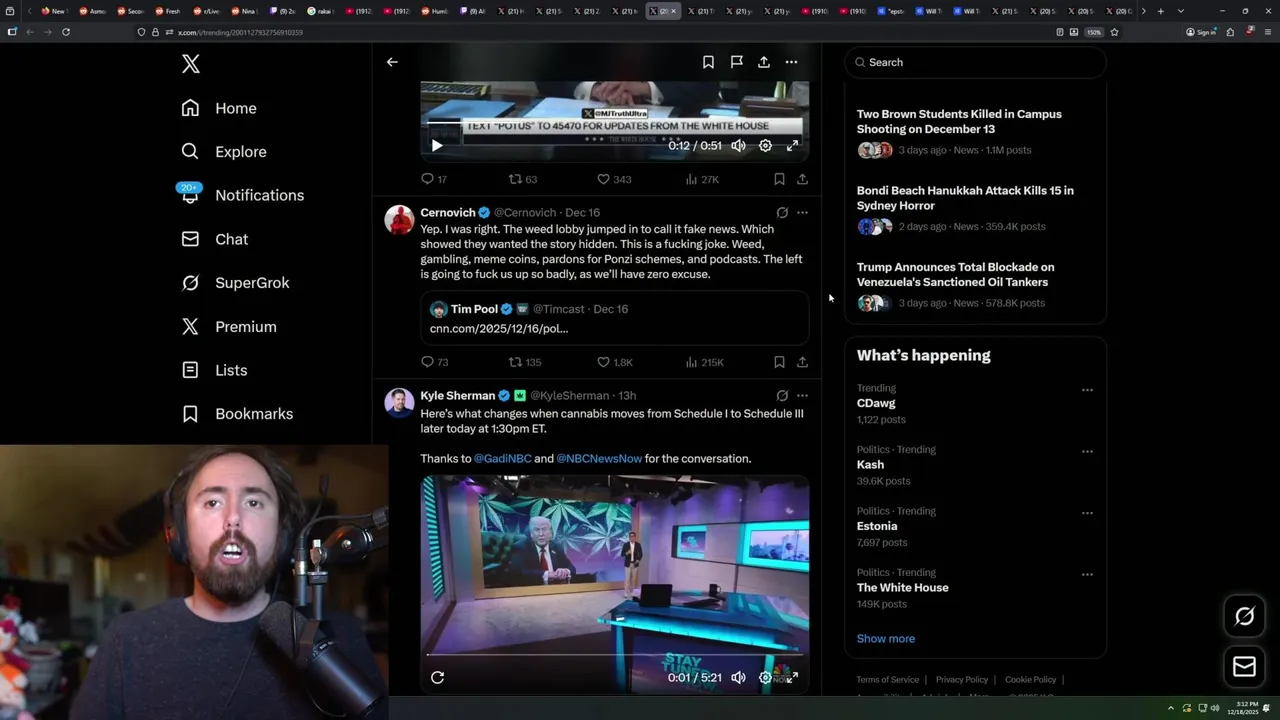Open Lists from the sidebar
1280x720 pixels.
pos(215,370)
